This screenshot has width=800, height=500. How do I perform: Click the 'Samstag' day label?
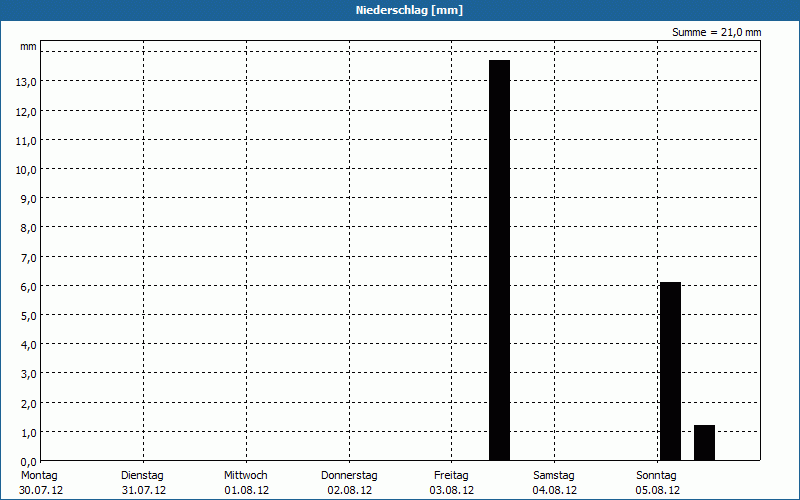click(554, 475)
